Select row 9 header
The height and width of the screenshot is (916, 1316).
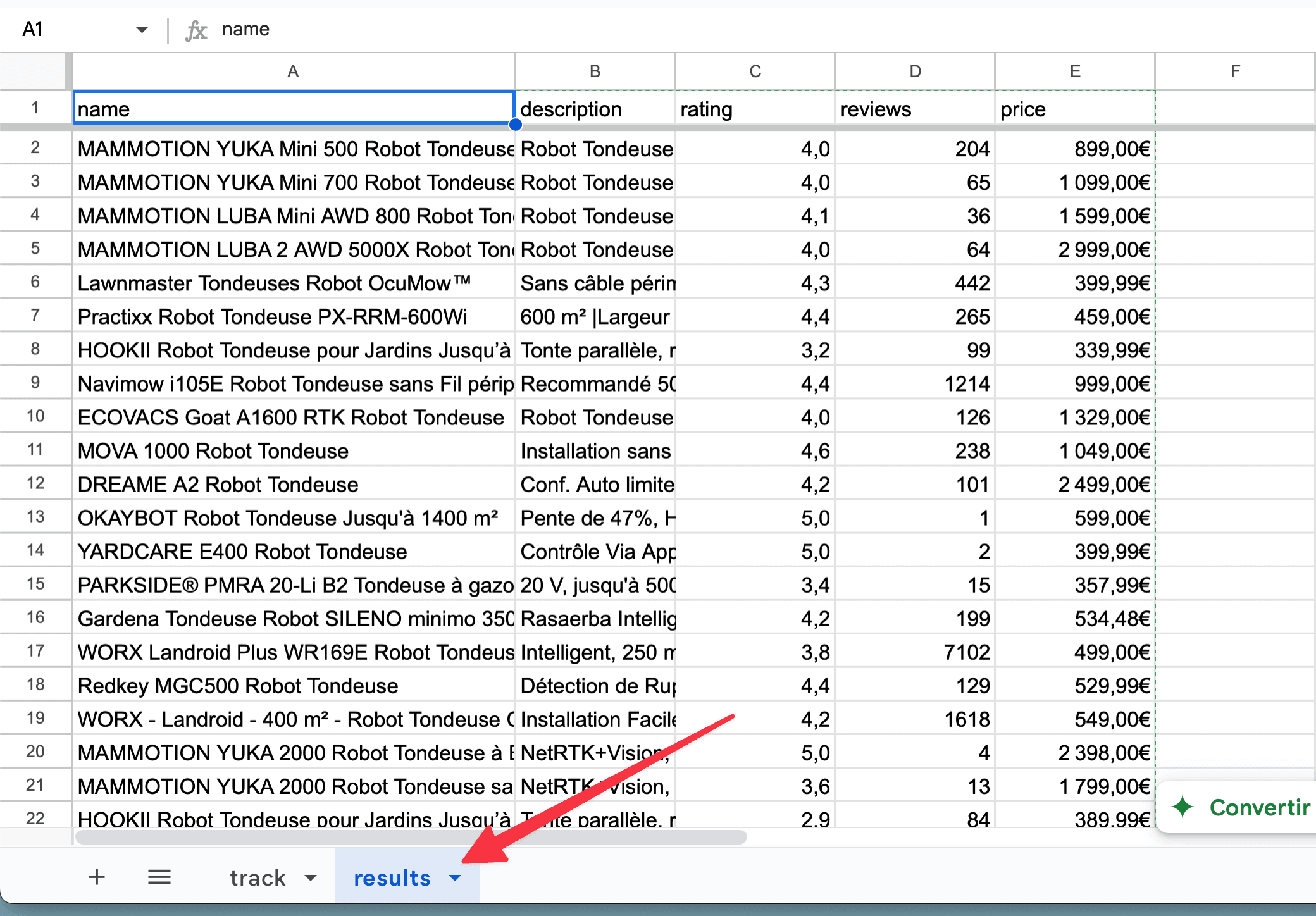[x=35, y=383]
